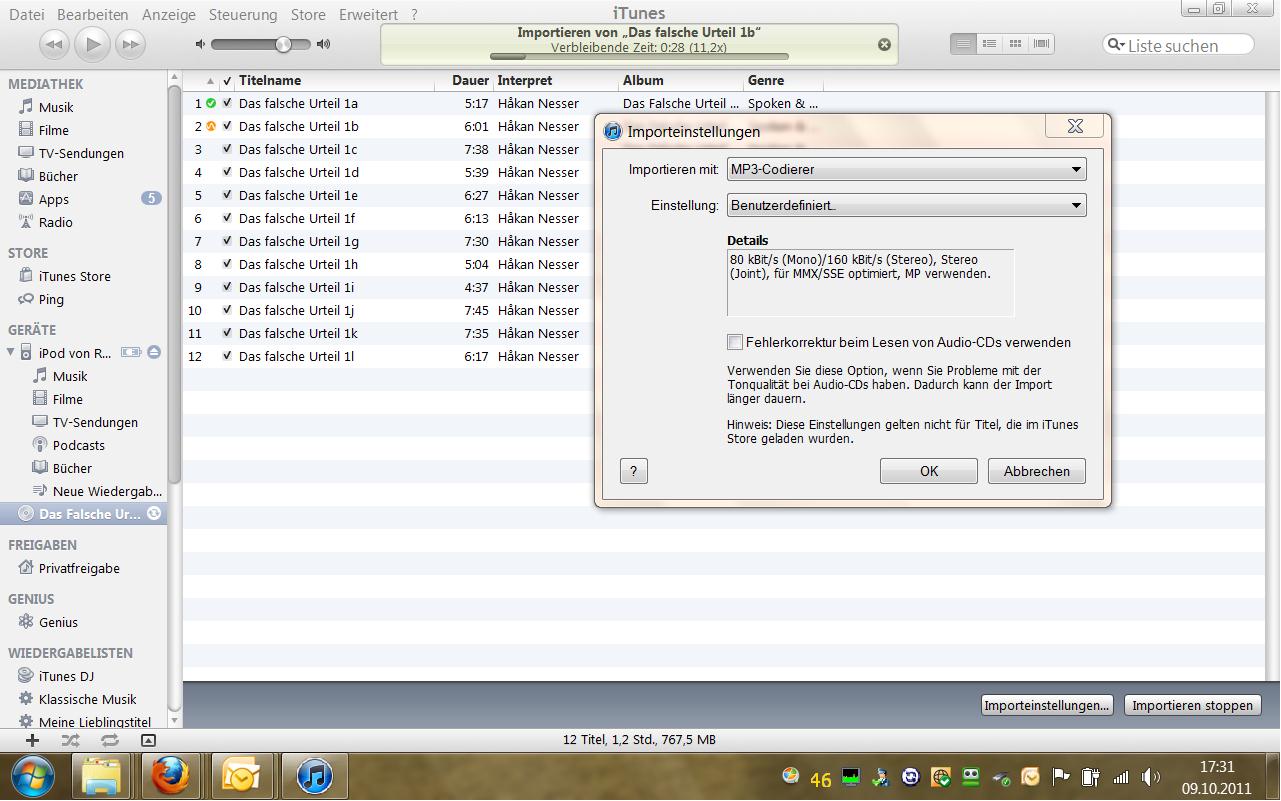Sort by the Interpret column header
Viewport: 1281px width, 801px height.
[x=555, y=80]
